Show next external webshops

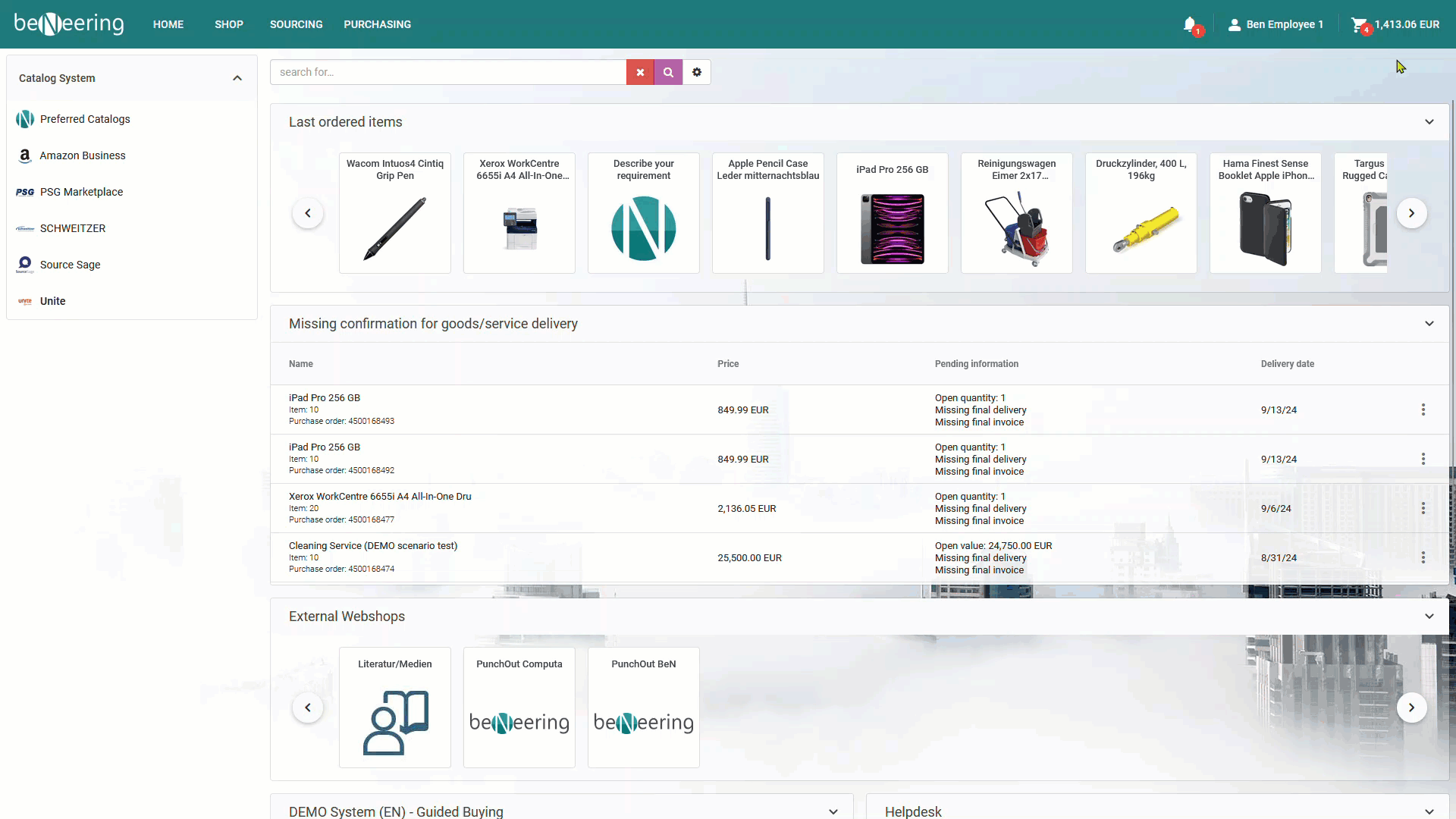point(1412,708)
